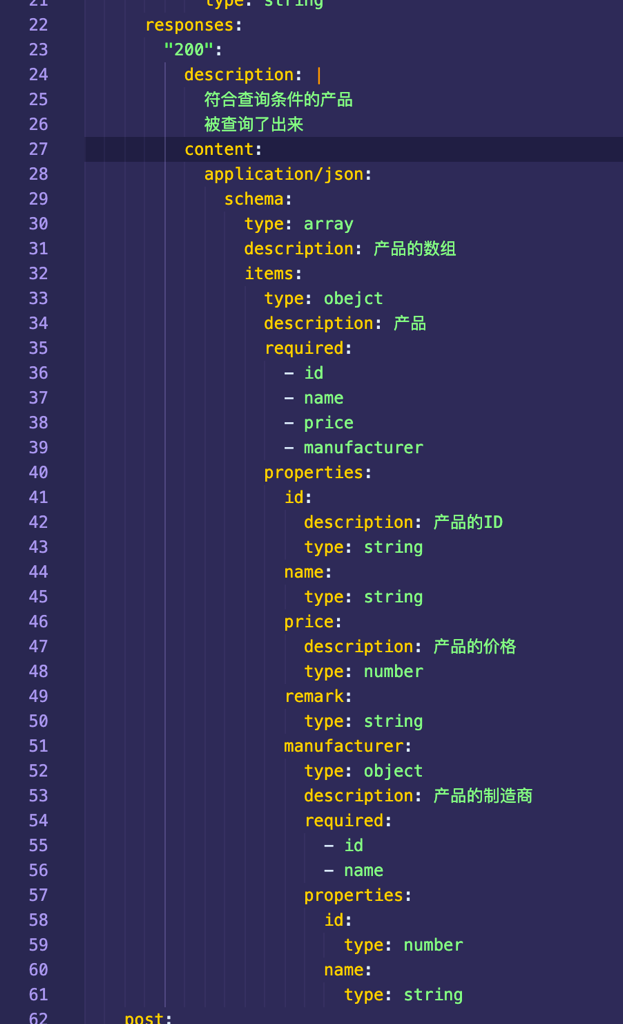The height and width of the screenshot is (1024, 623).
Task: Click the 'responses:' key on line 22
Action: click(x=194, y=25)
